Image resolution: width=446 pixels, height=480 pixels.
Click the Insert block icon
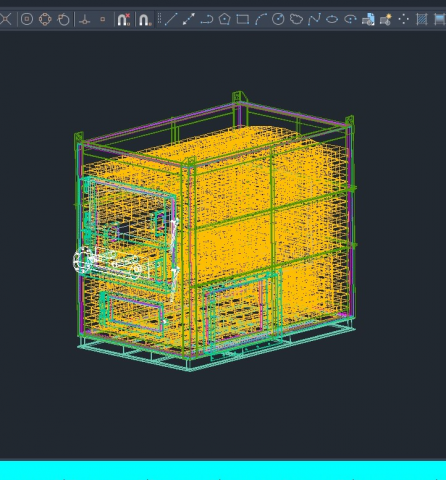click(x=368, y=19)
